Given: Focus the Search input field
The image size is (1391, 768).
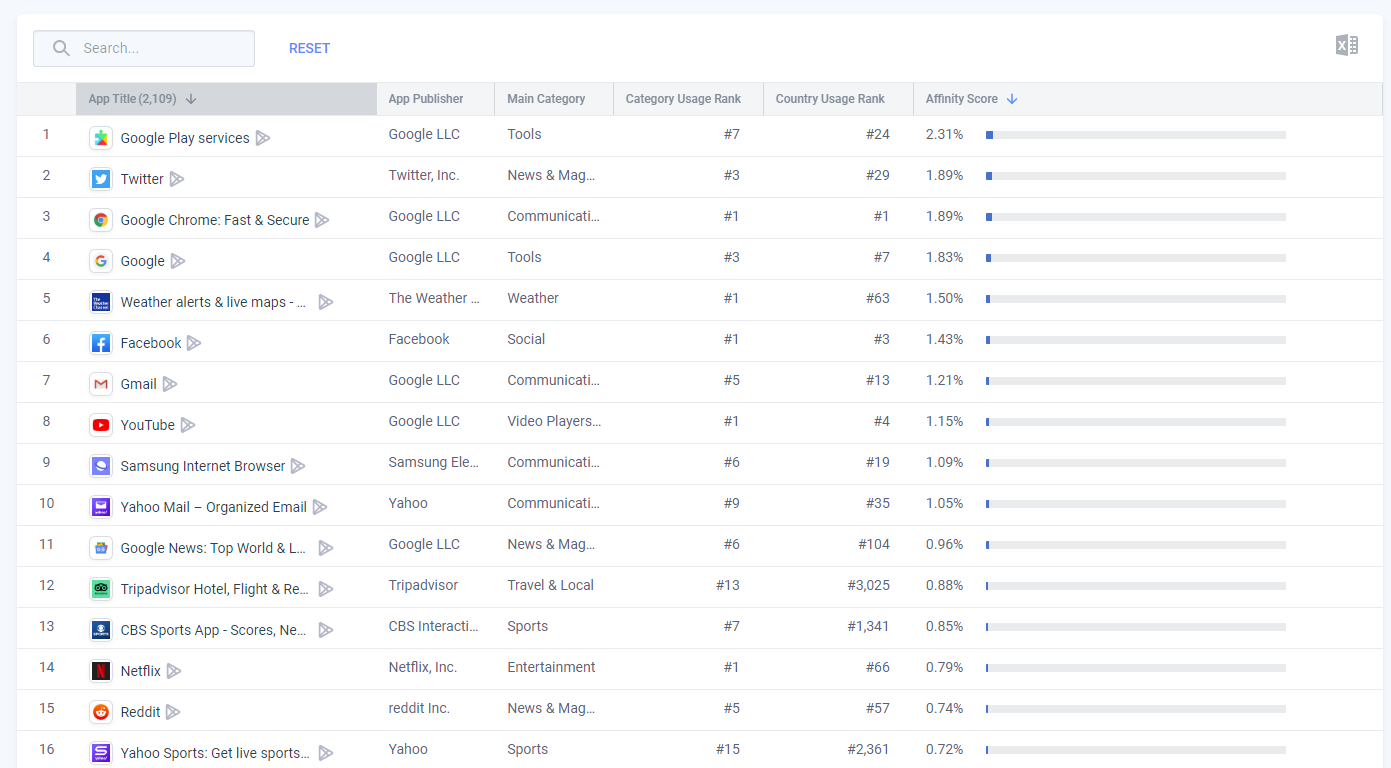Looking at the screenshot, I should pos(144,48).
